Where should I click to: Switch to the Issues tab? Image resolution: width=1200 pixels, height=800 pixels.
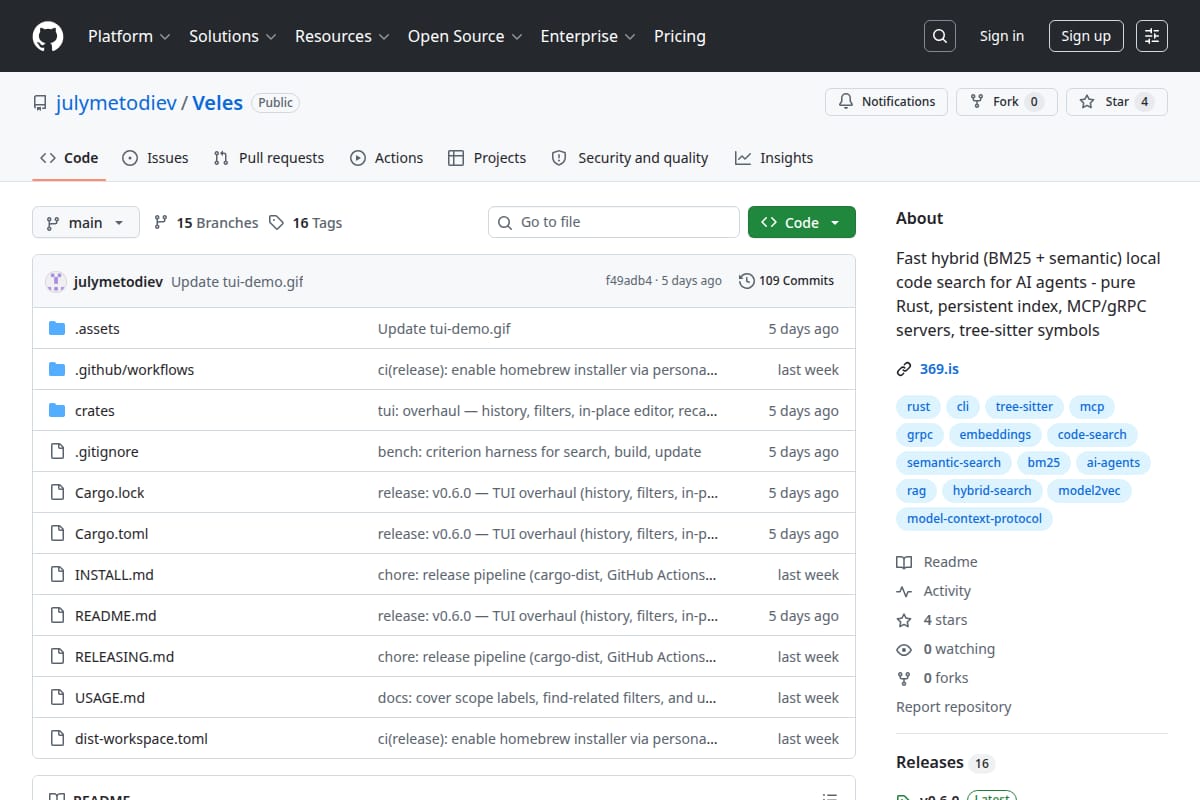coord(155,158)
